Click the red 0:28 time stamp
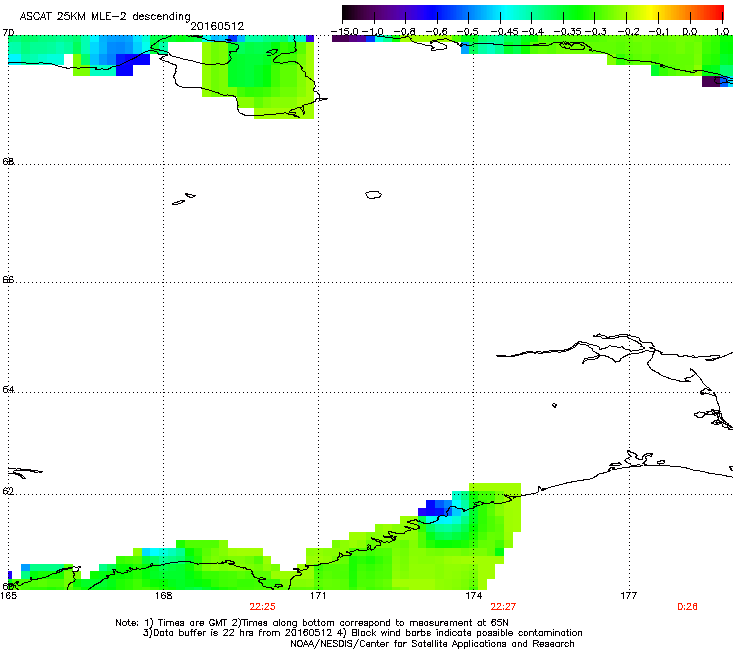The width and height of the screenshot is (740, 650). coord(687,607)
